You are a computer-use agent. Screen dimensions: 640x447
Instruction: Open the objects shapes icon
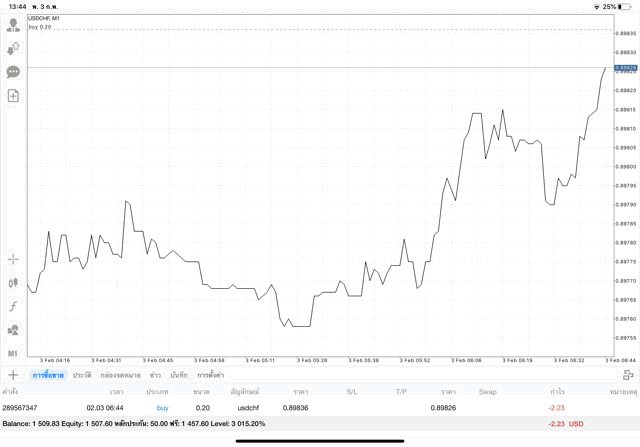click(x=13, y=330)
